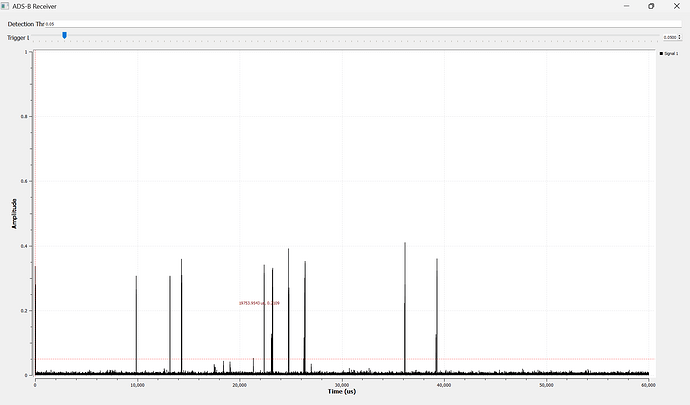Image resolution: width=690 pixels, height=405 pixels.
Task: Click the red coordinate marker label on plot
Action: [259, 302]
